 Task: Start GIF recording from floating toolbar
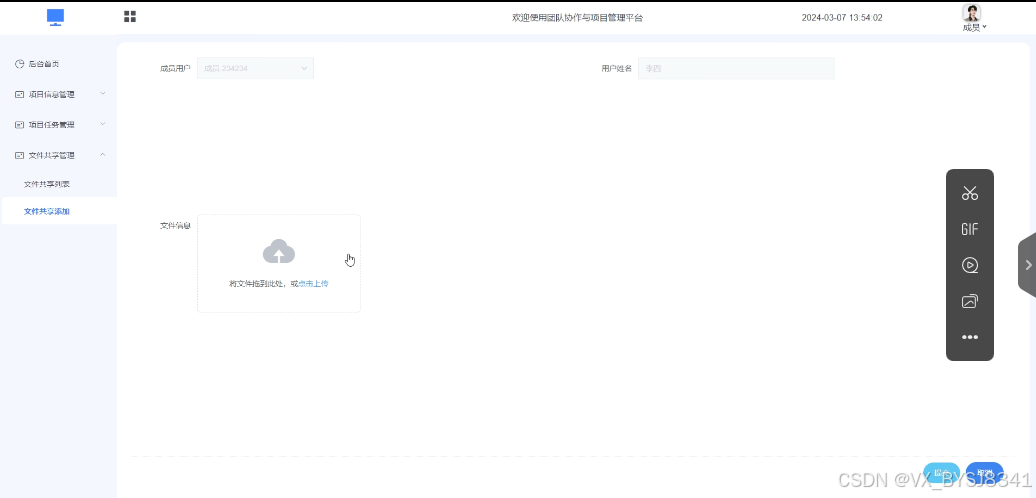(x=969, y=229)
